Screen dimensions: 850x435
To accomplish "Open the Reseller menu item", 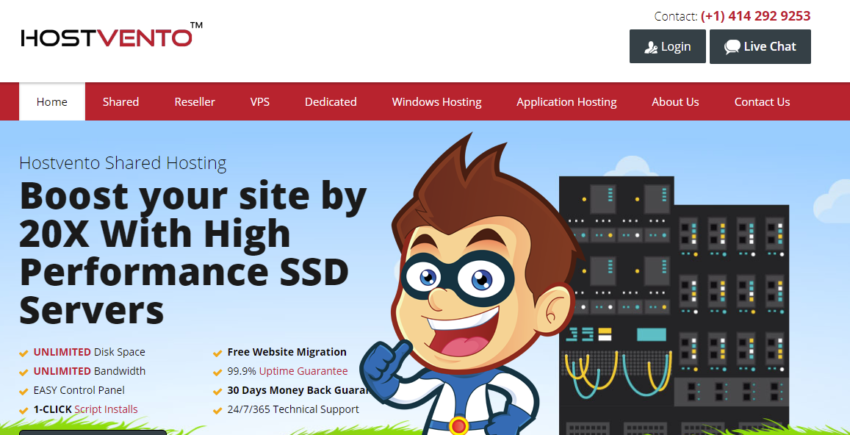I will 195,101.
